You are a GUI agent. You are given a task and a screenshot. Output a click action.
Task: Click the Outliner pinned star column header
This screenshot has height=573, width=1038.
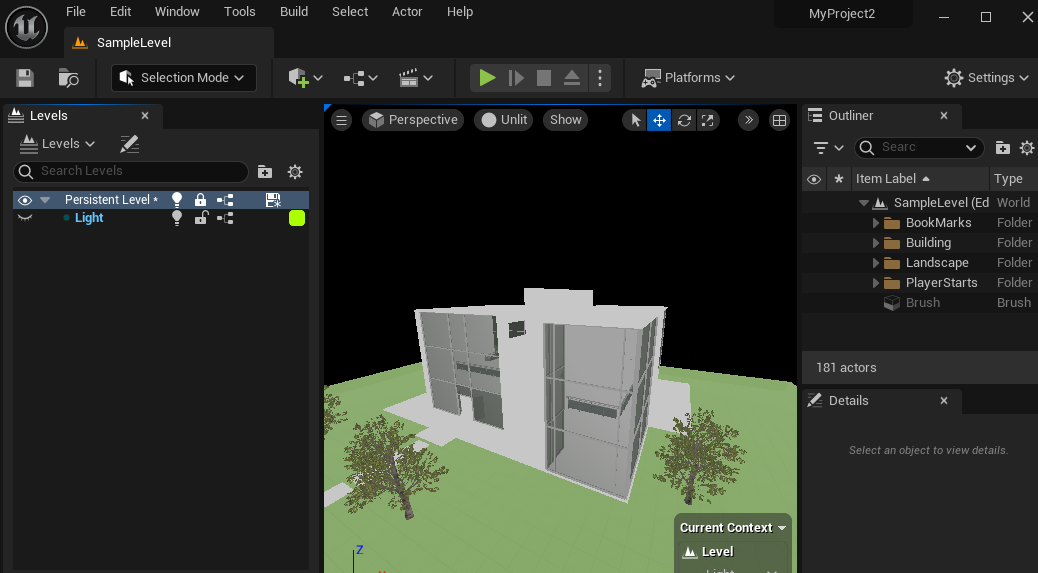(x=839, y=179)
